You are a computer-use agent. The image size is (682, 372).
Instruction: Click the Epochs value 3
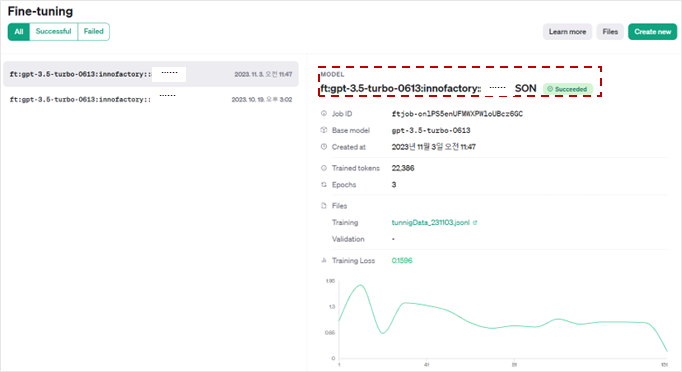pyautogui.click(x=394, y=184)
